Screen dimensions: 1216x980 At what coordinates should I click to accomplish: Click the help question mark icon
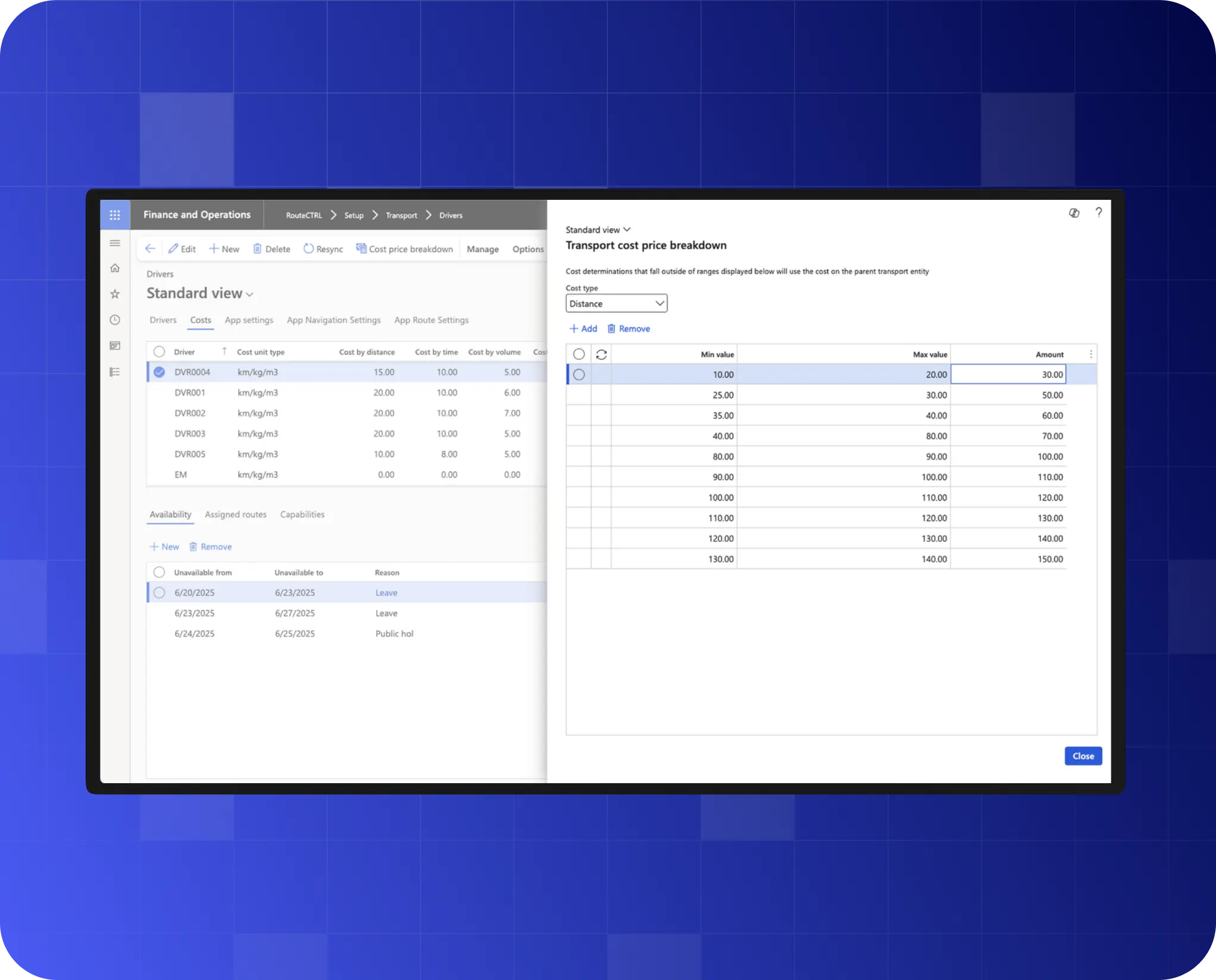click(x=1098, y=213)
